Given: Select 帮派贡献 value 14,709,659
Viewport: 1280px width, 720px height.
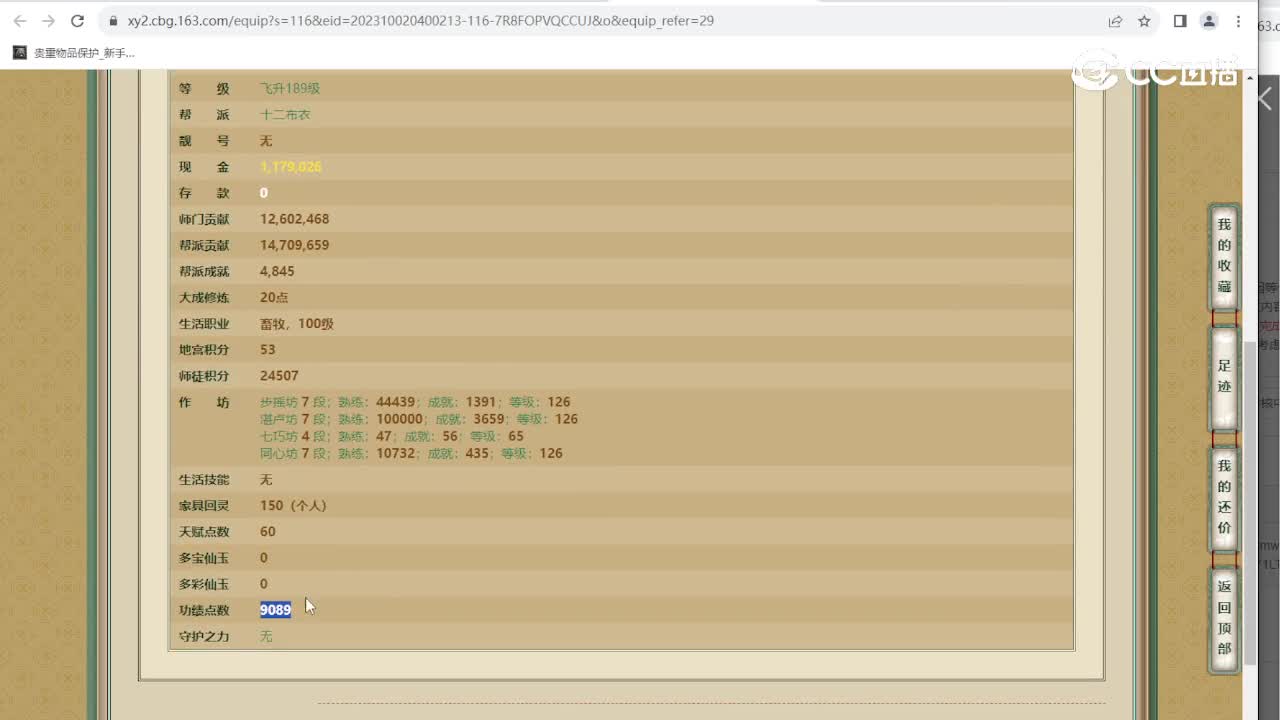Looking at the screenshot, I should coord(294,244).
